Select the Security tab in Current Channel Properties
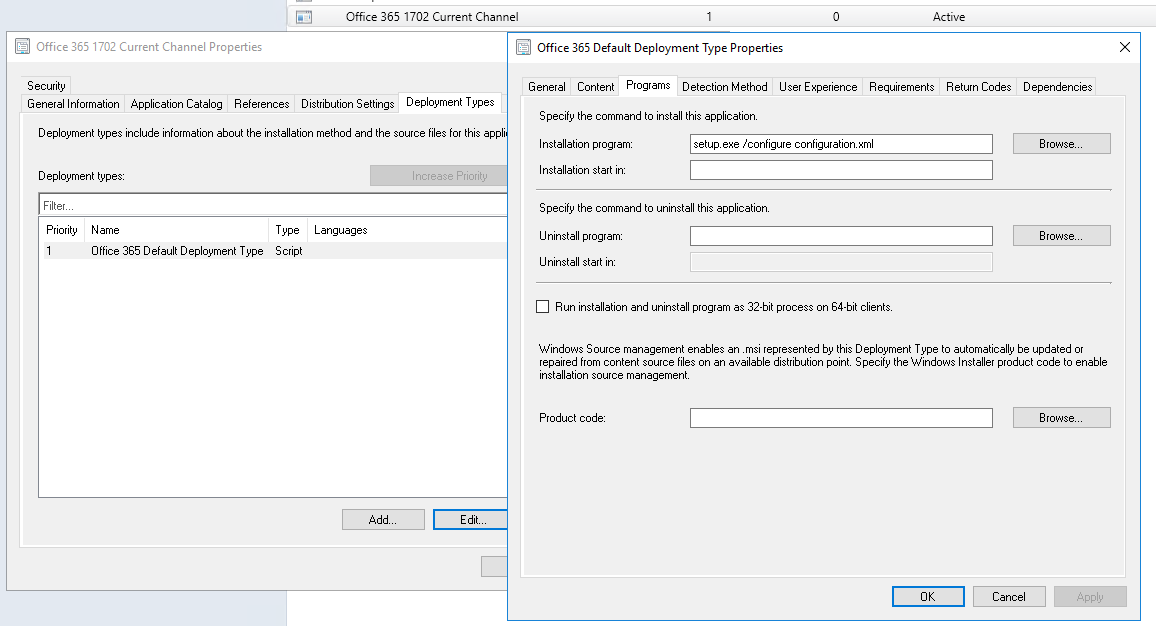1156x626 pixels. point(46,86)
